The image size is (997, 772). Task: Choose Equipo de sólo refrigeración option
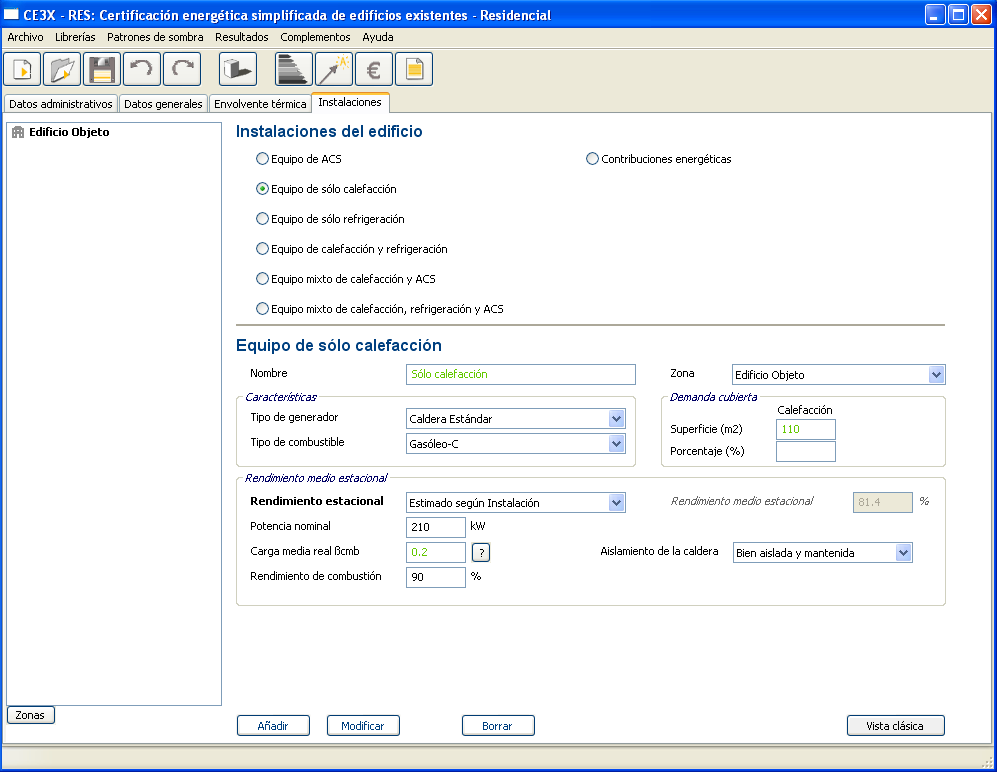pos(263,219)
